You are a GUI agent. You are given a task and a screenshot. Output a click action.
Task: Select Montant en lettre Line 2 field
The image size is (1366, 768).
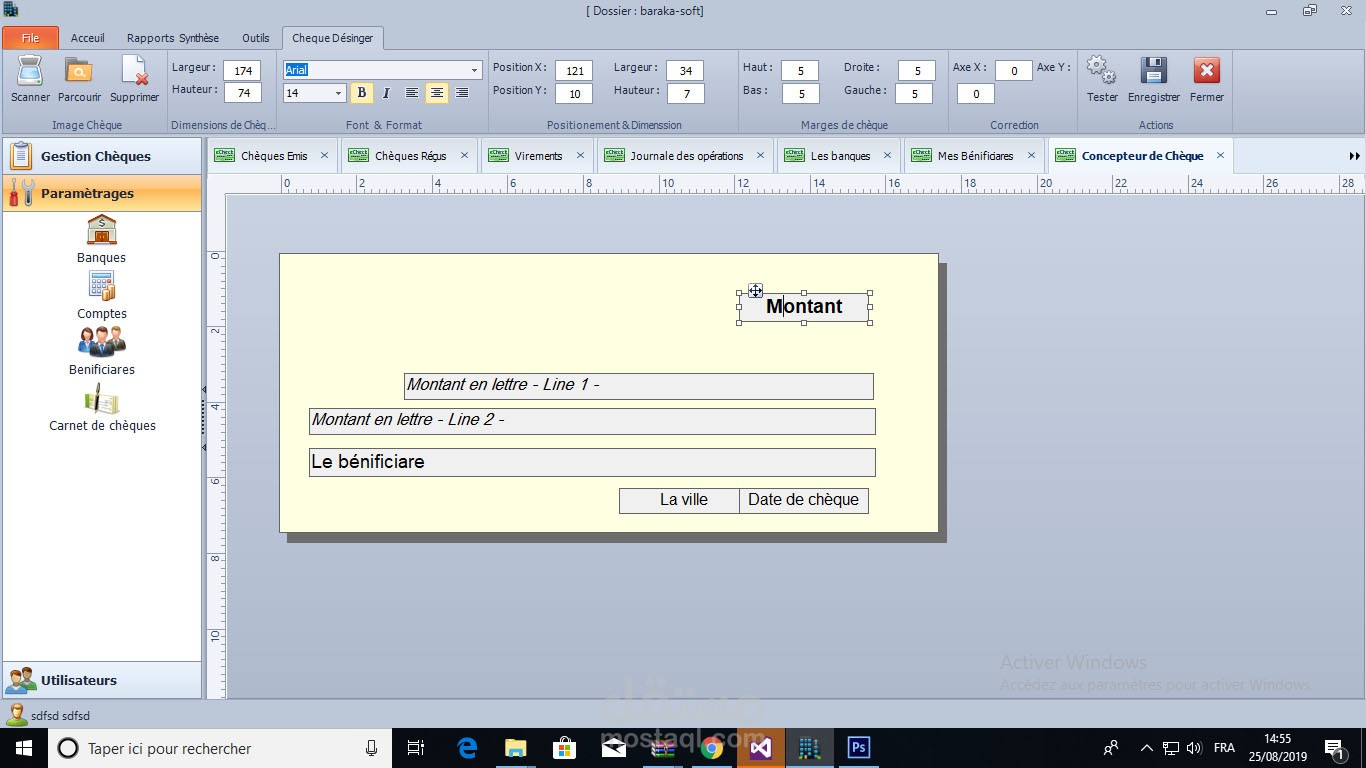[592, 421]
